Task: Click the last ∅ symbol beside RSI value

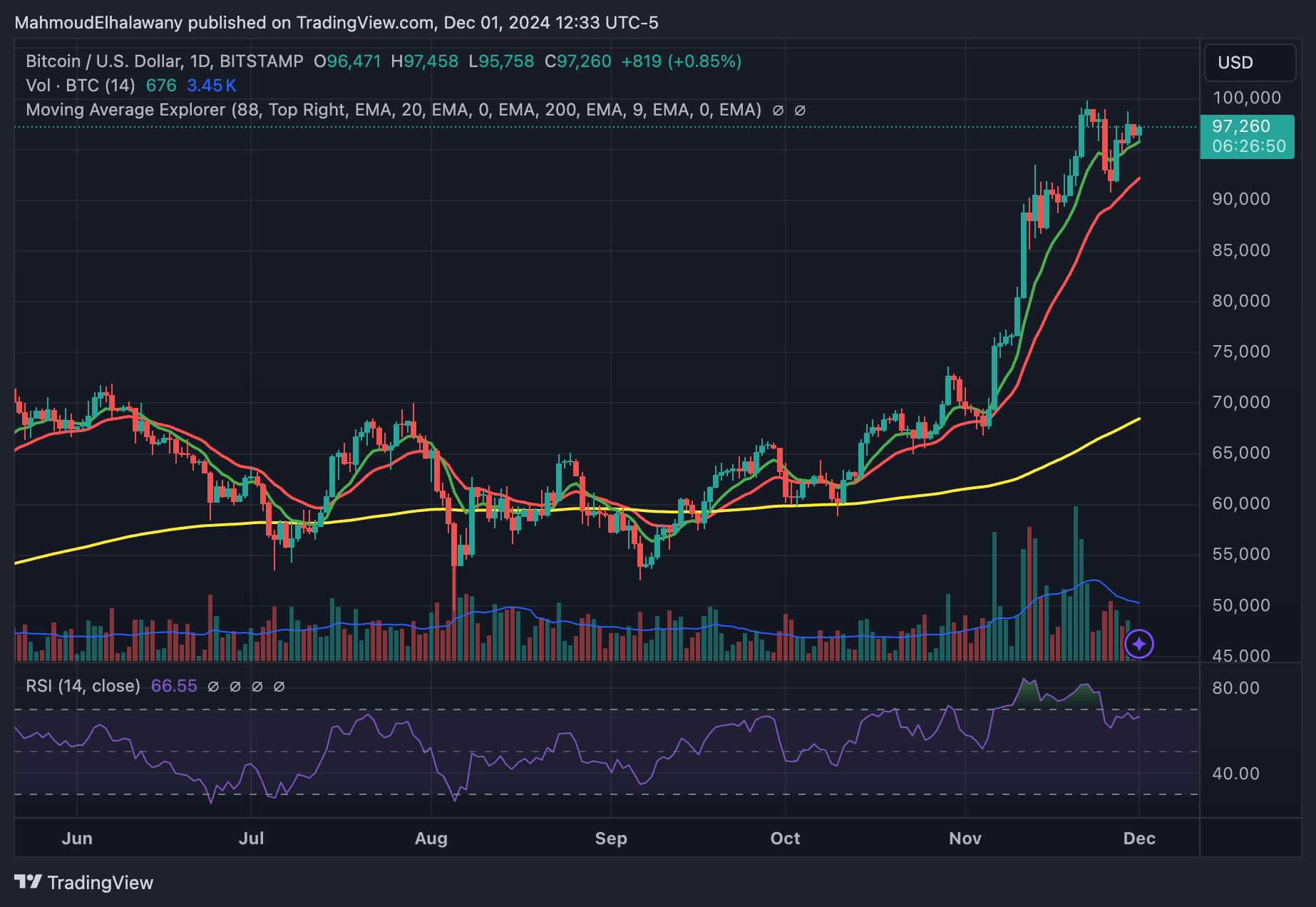Action: (x=279, y=687)
